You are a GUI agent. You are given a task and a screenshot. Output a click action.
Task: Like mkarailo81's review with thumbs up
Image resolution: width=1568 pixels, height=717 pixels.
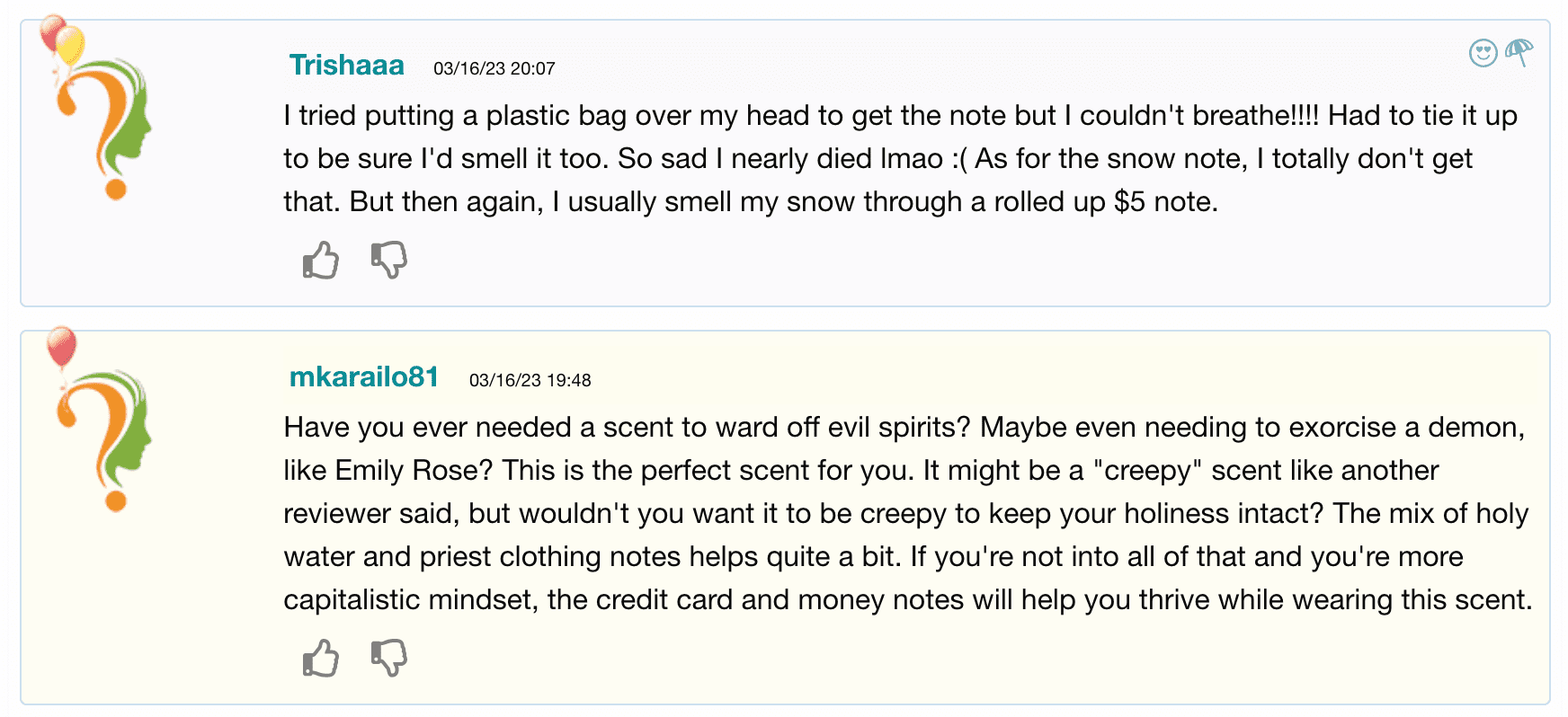point(321,659)
